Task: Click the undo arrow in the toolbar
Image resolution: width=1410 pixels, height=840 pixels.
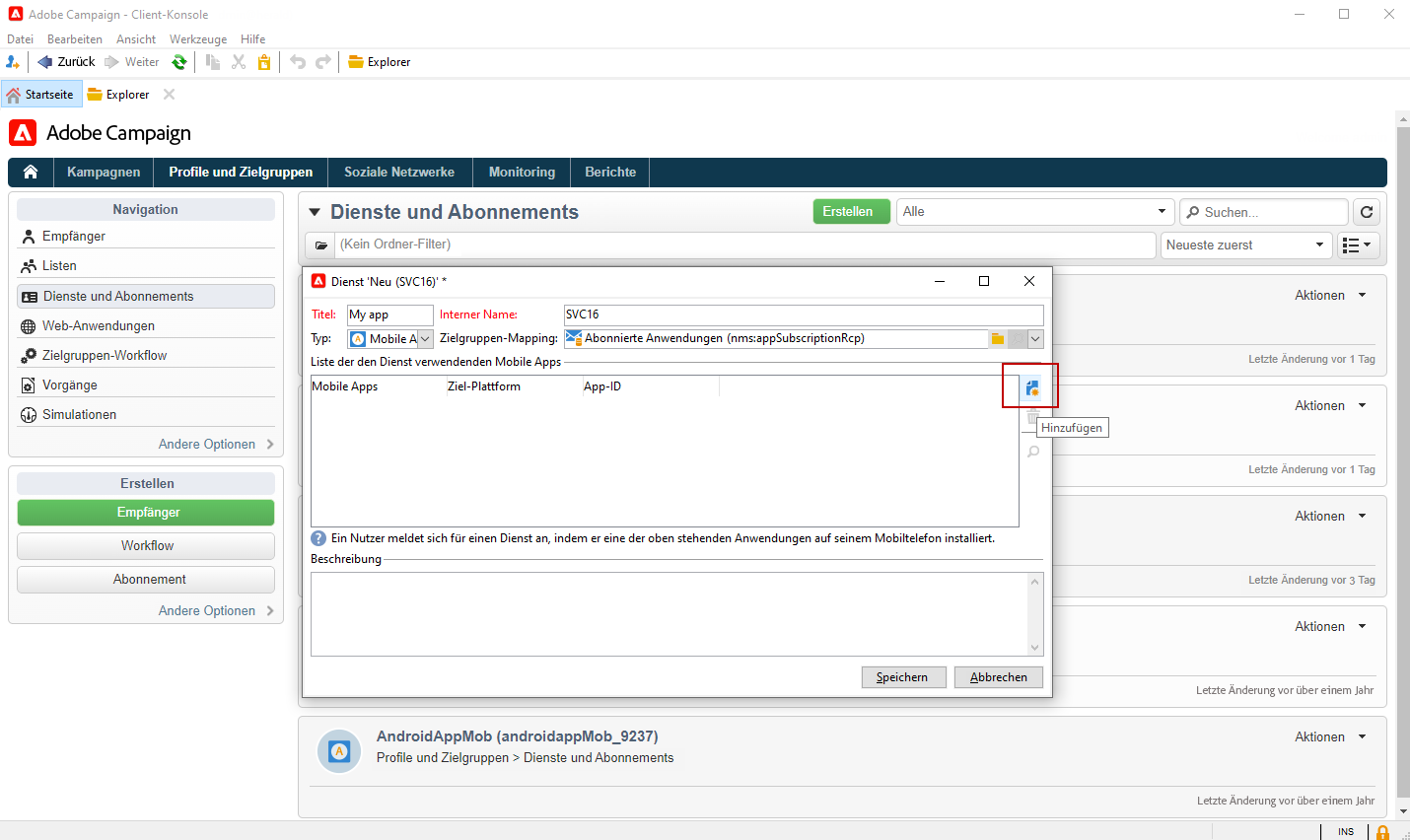Action: coord(298,62)
